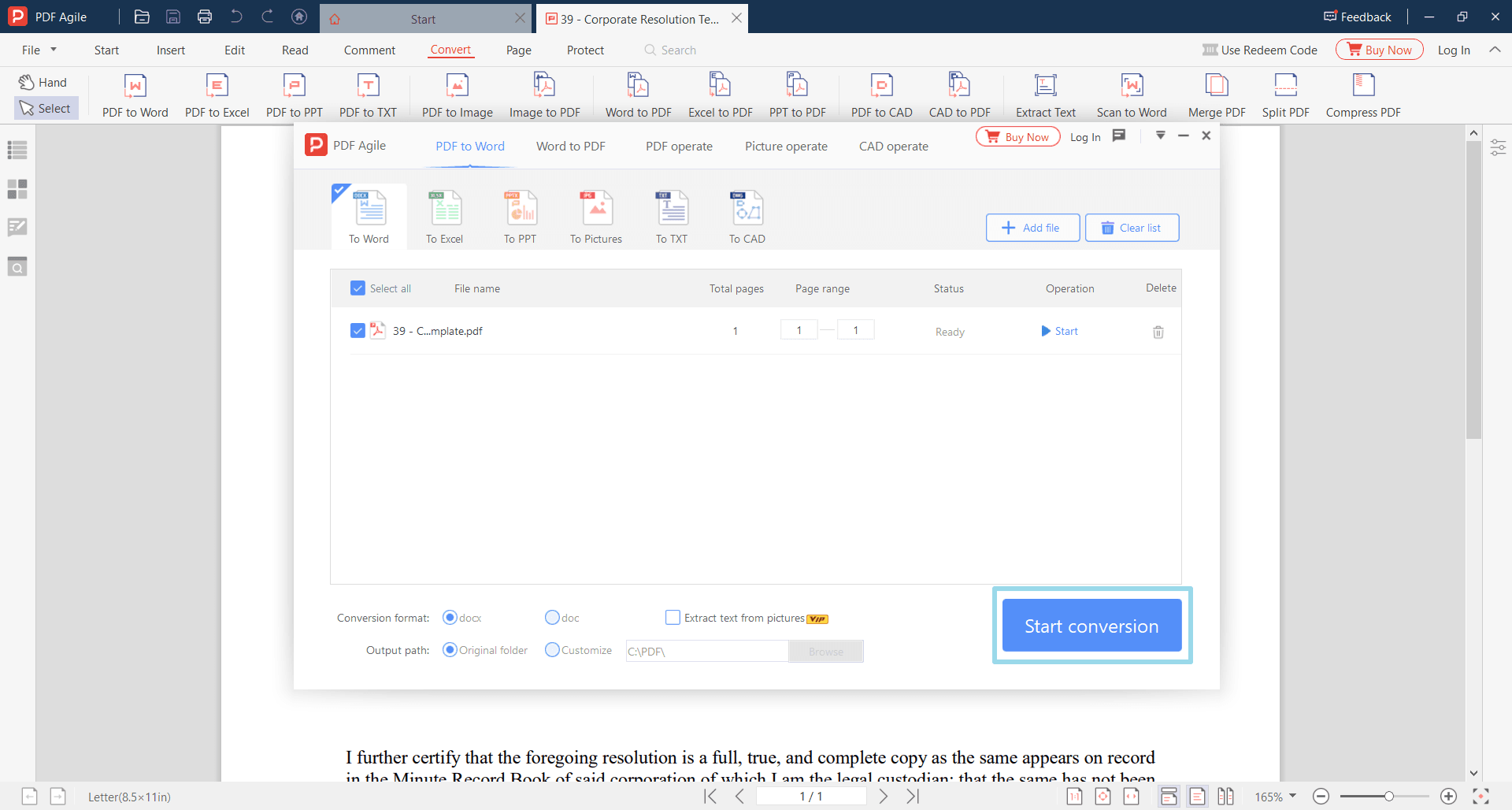Image resolution: width=1512 pixels, height=810 pixels.
Task: Choose doc conversion format
Action: tap(552, 618)
